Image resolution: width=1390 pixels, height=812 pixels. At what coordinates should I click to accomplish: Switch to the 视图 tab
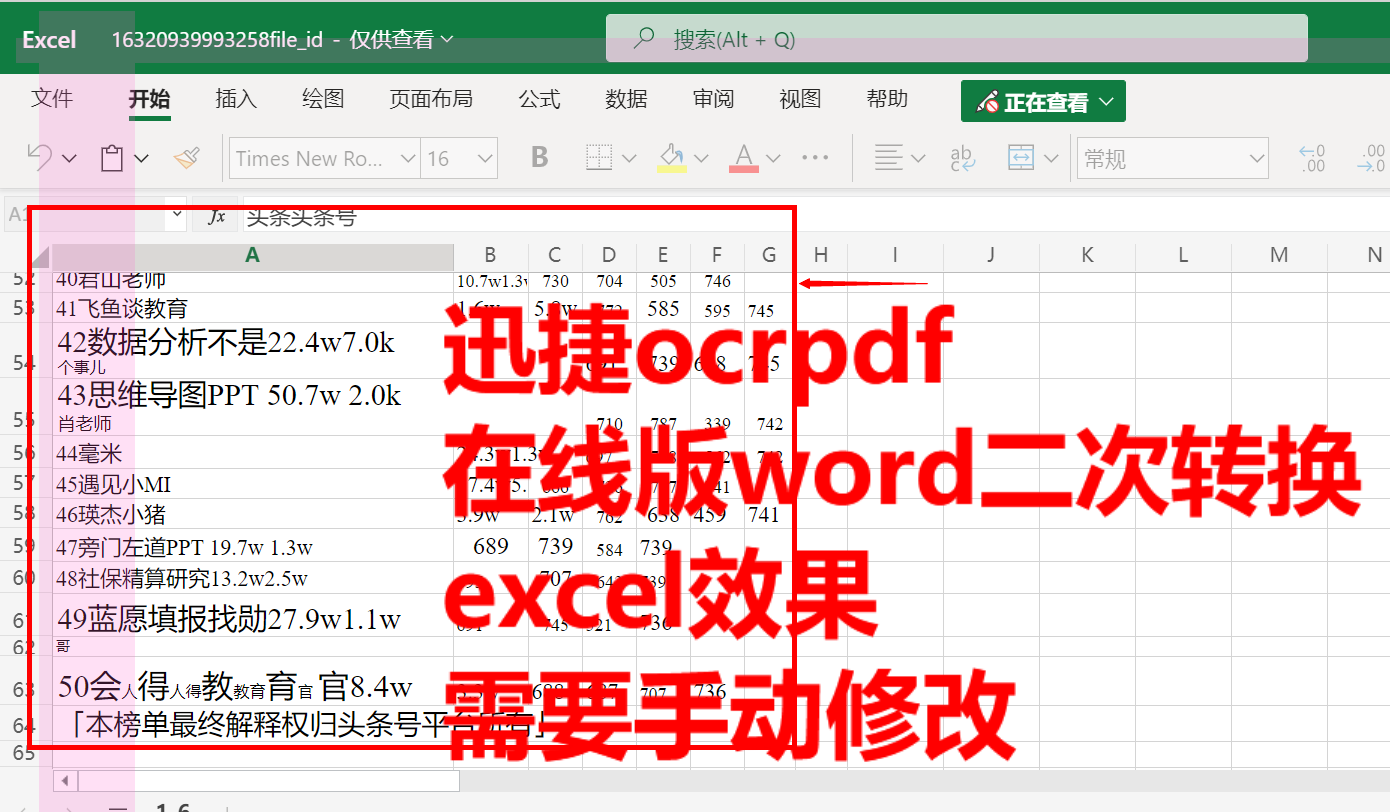click(x=800, y=98)
